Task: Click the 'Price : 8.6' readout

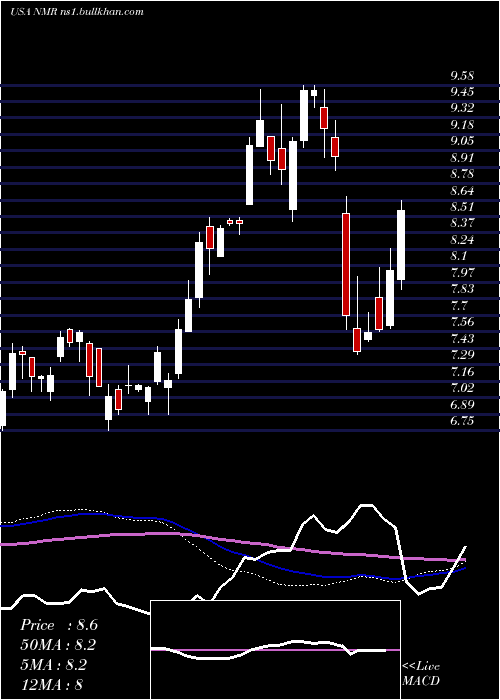Action: (59, 625)
